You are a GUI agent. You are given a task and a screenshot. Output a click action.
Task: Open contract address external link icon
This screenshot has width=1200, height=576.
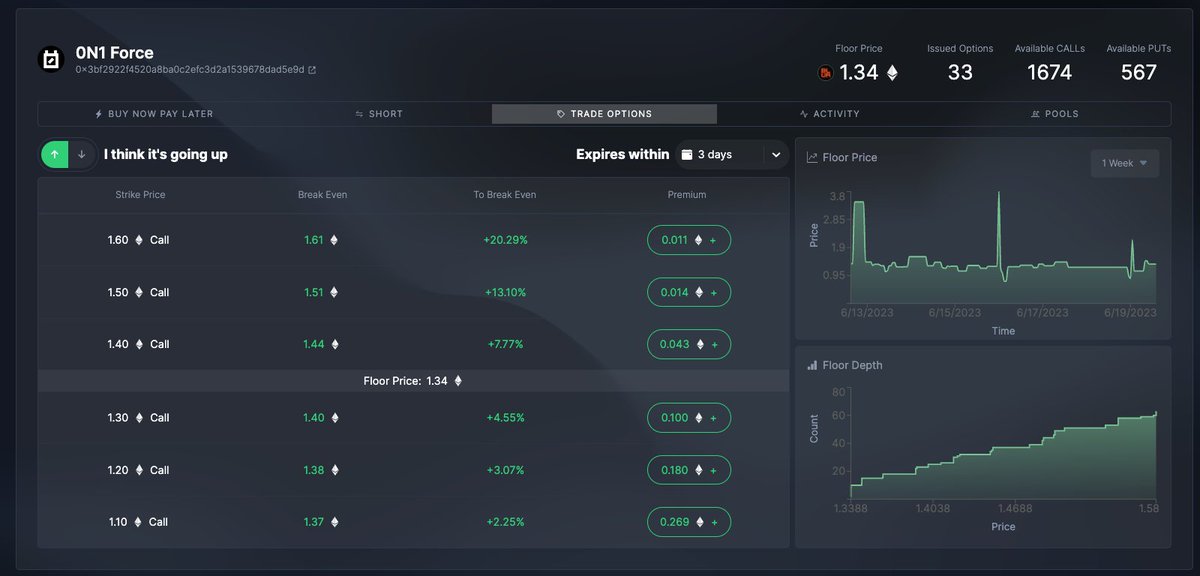tap(312, 70)
